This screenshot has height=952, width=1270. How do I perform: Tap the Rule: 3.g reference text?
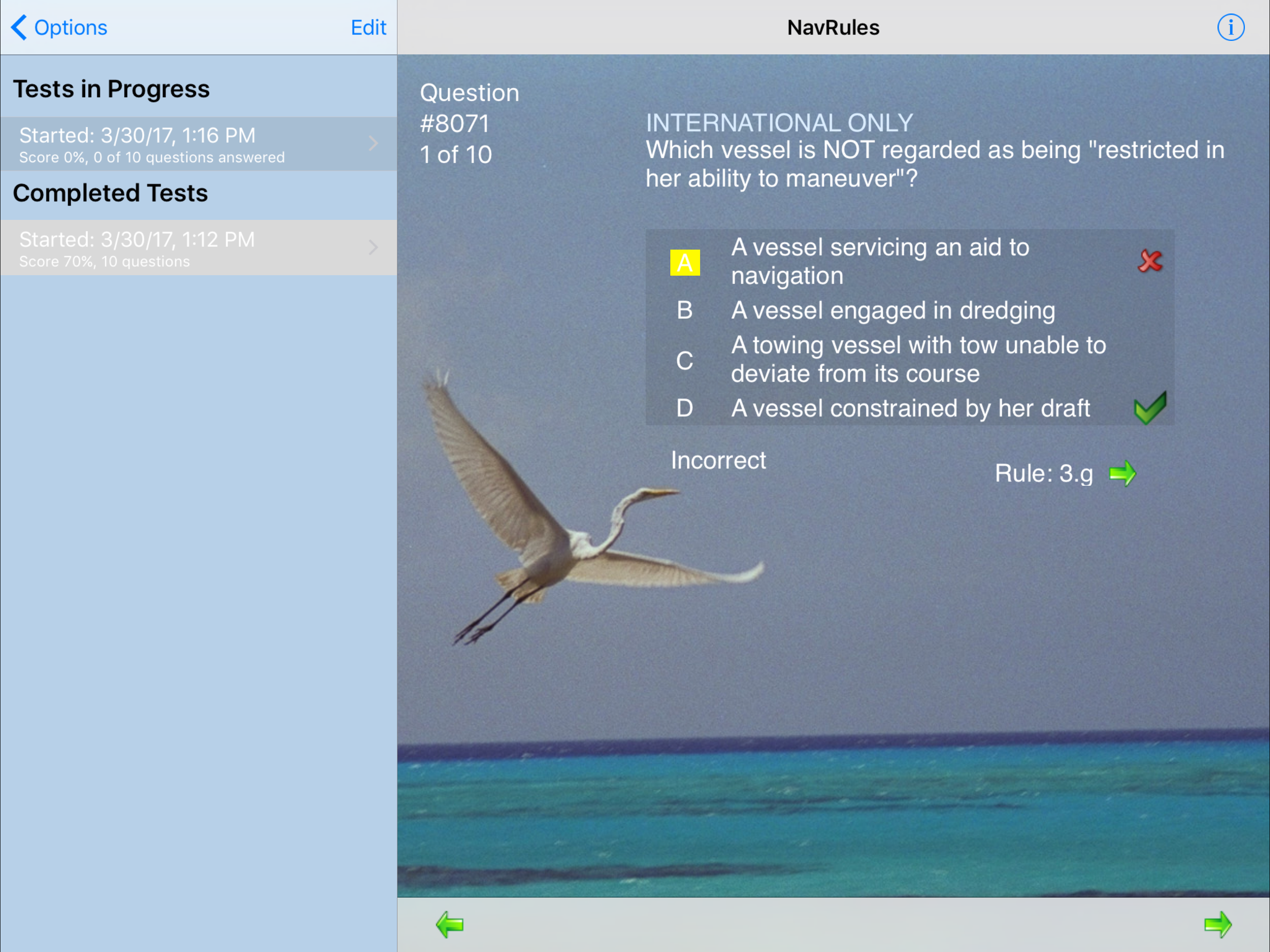[1043, 473]
